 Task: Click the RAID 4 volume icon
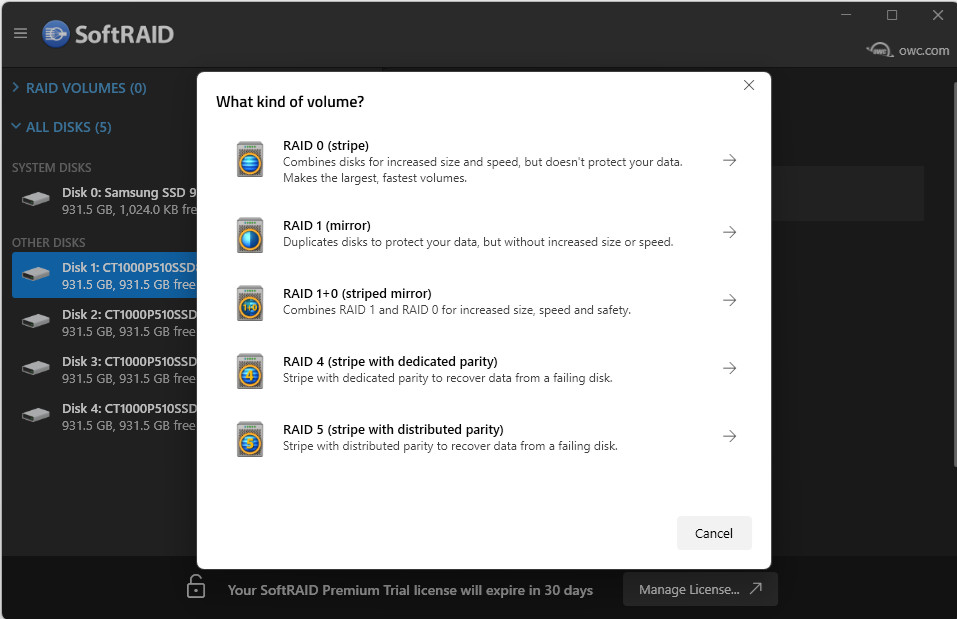(x=250, y=371)
